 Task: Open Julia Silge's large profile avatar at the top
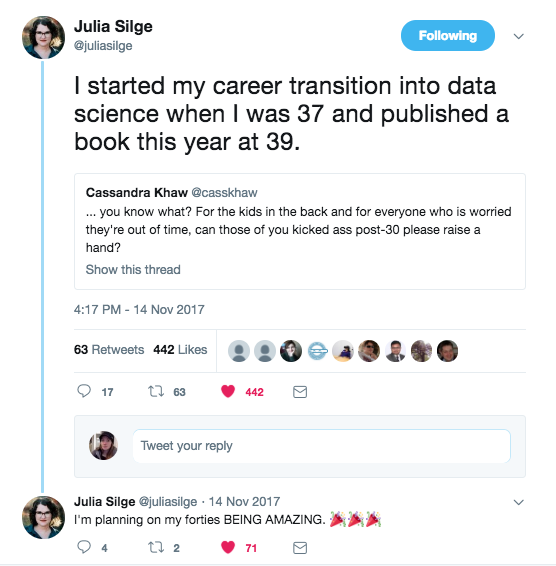(43, 37)
